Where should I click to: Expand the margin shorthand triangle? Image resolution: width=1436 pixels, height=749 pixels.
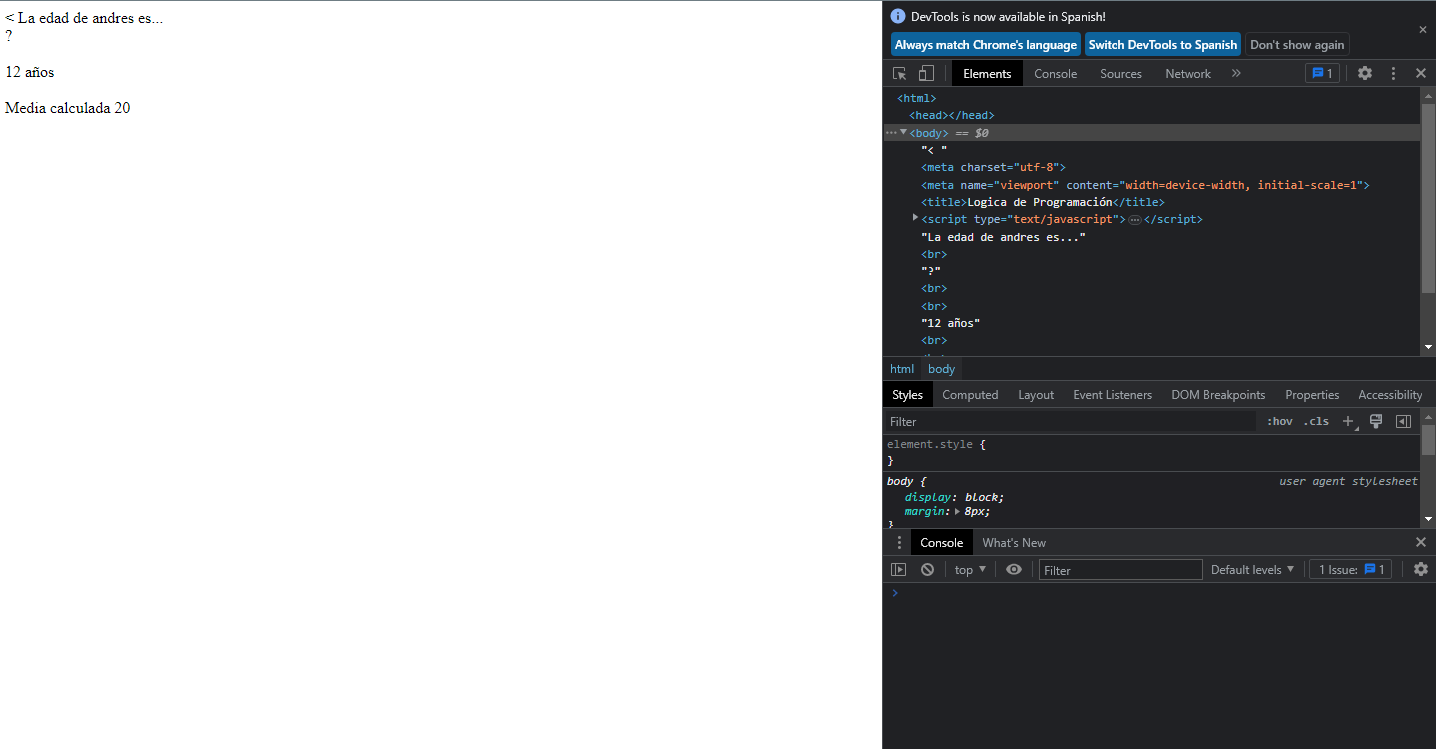tap(958, 511)
